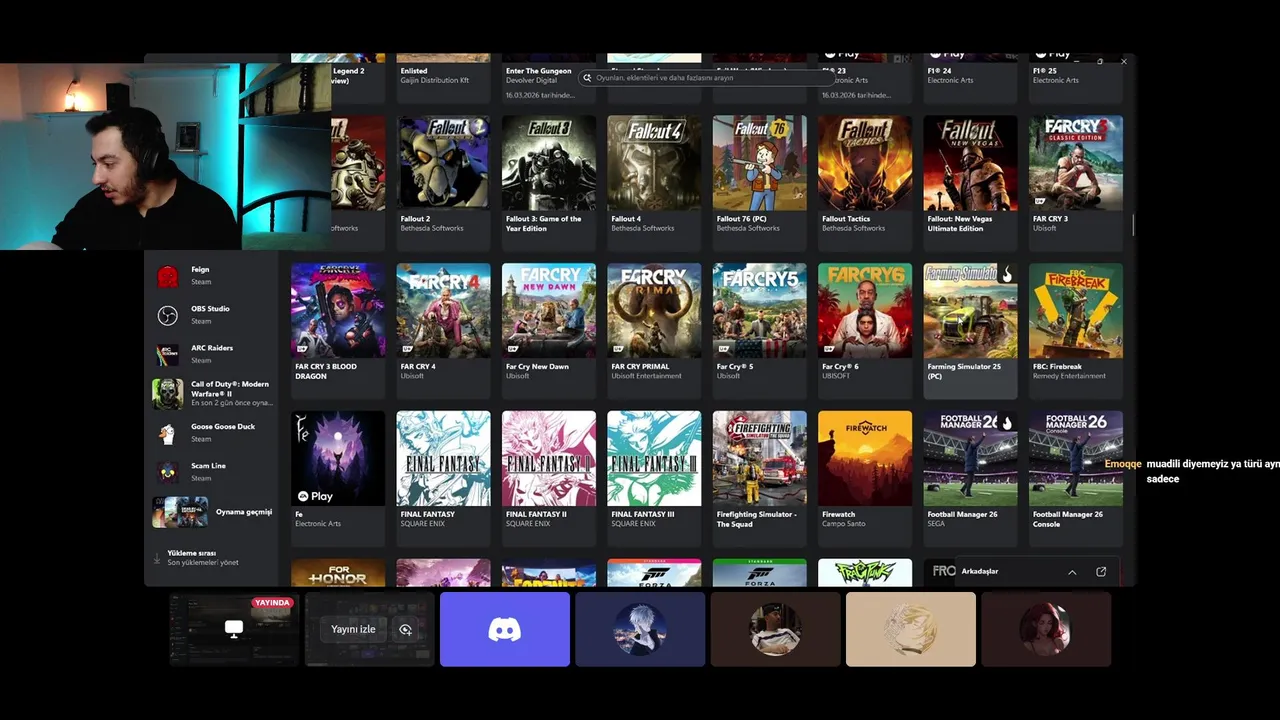This screenshot has width=1280, height=720.
Task: Click the library vertical scrollbar
Action: [x=1133, y=225]
